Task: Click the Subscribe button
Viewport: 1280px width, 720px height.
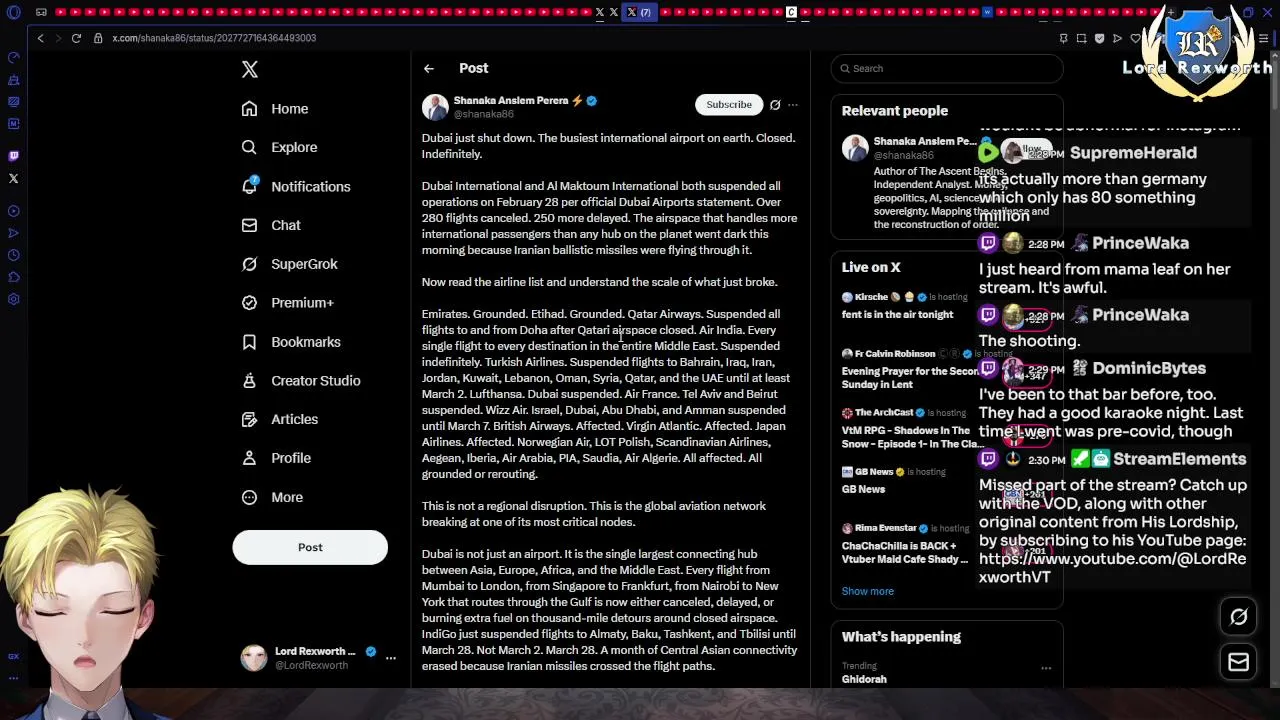Action: (729, 104)
